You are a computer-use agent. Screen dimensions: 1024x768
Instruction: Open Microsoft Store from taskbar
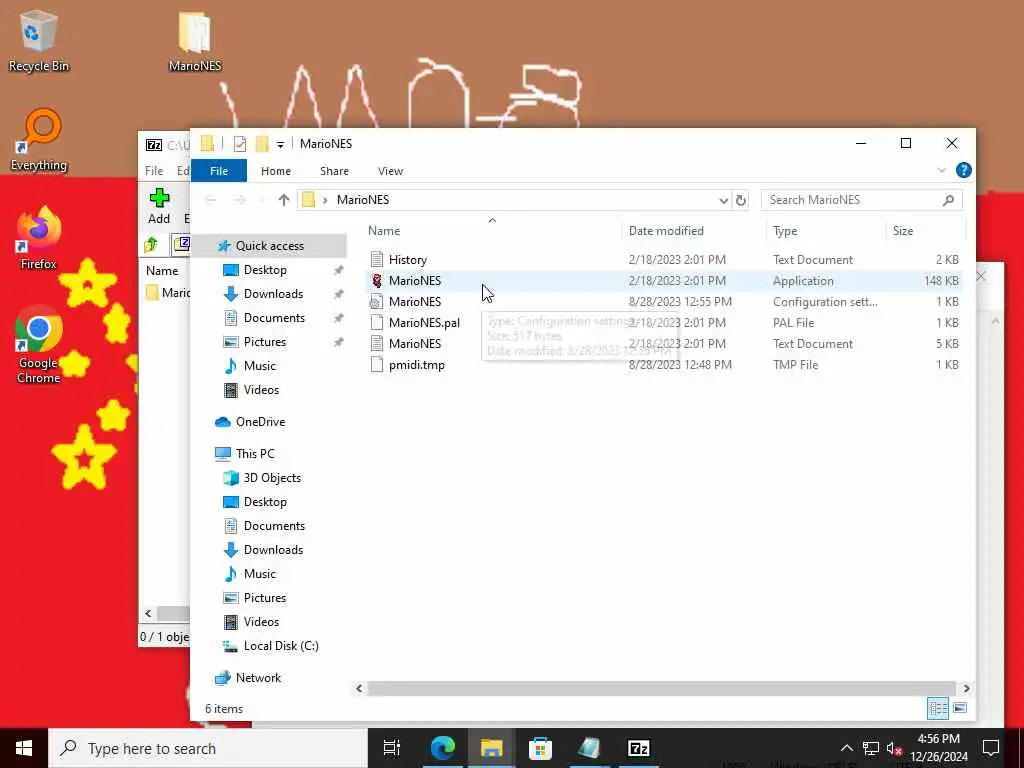click(540, 748)
